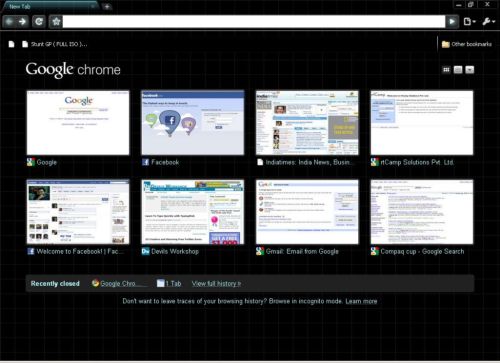Open the wrench tools menu
The width and height of the screenshot is (500, 363).
[488, 22]
